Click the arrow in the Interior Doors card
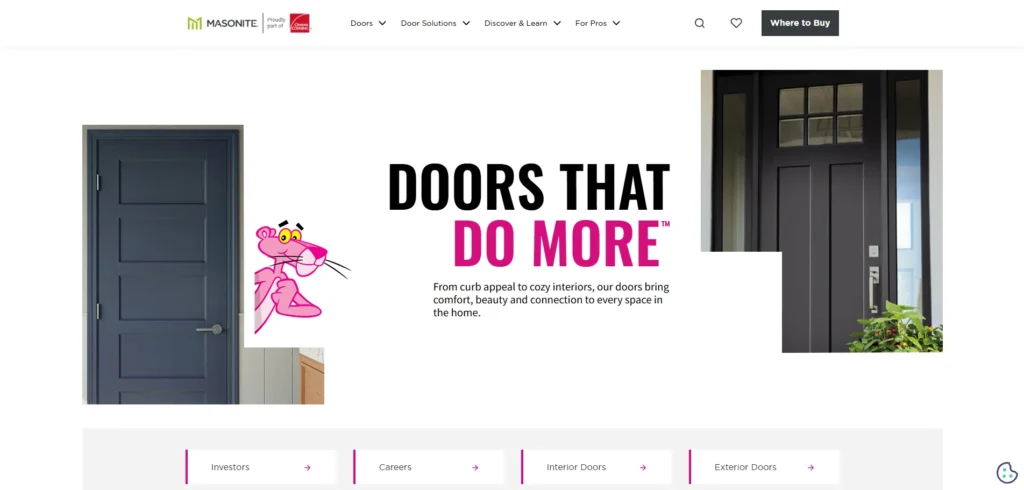Screen dimensions: 1024x490 [643, 468]
